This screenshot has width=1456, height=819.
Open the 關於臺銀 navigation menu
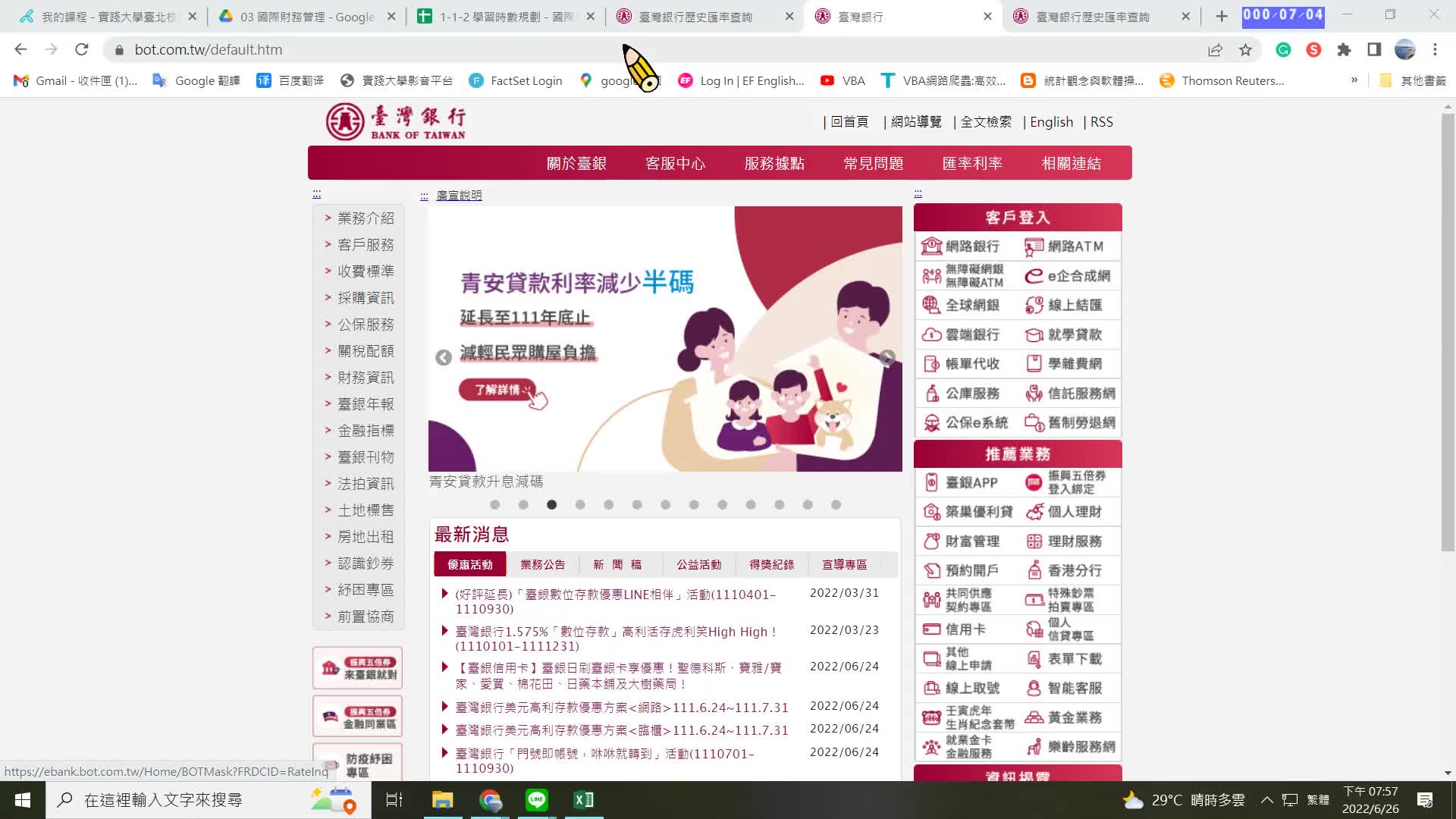click(576, 163)
